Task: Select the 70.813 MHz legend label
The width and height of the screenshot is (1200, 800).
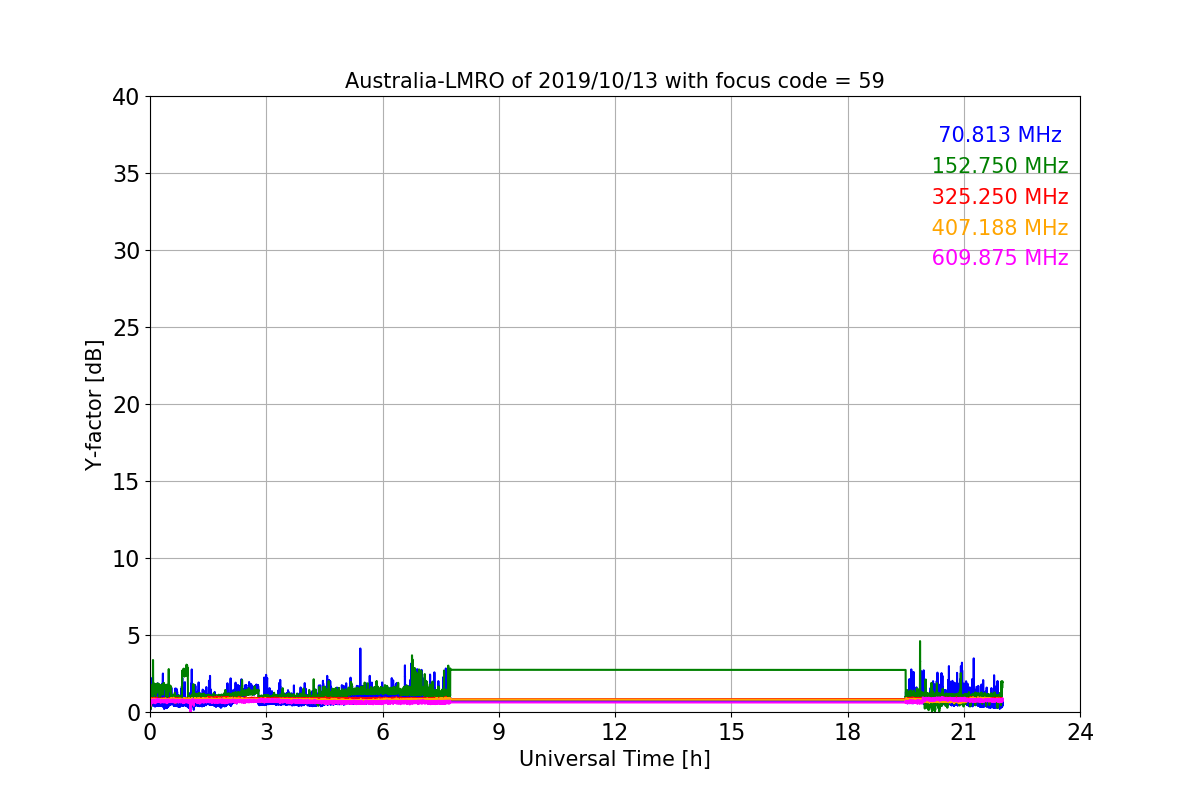Action: click(x=1000, y=135)
